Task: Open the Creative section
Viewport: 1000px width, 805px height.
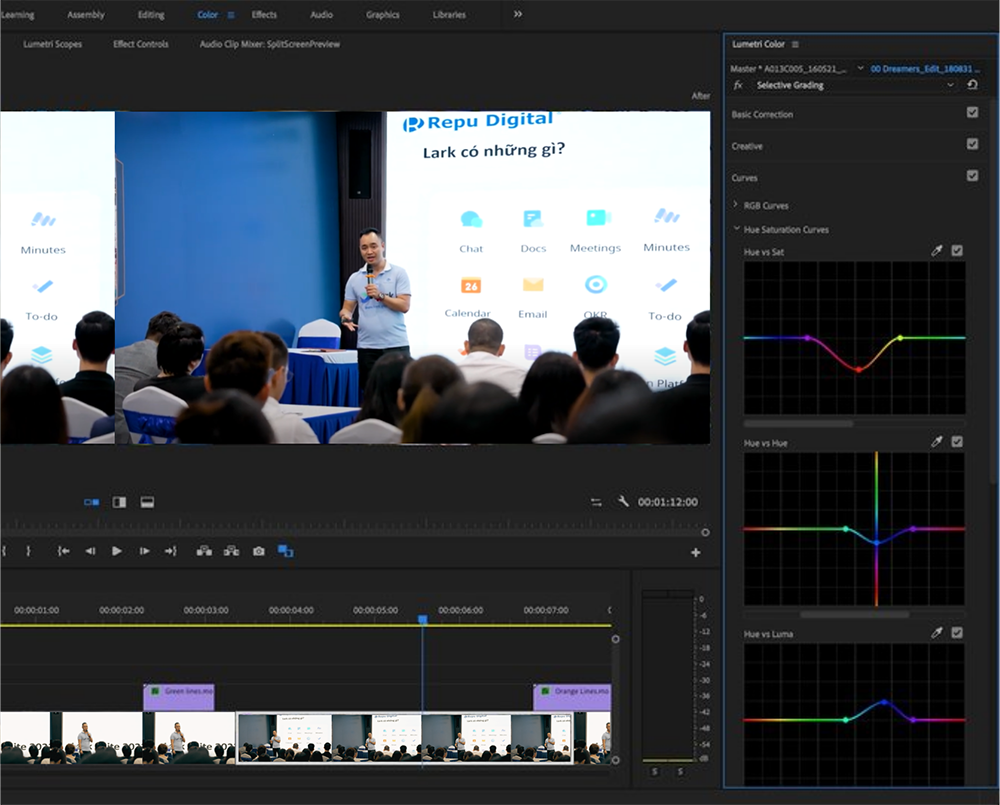Action: (747, 146)
